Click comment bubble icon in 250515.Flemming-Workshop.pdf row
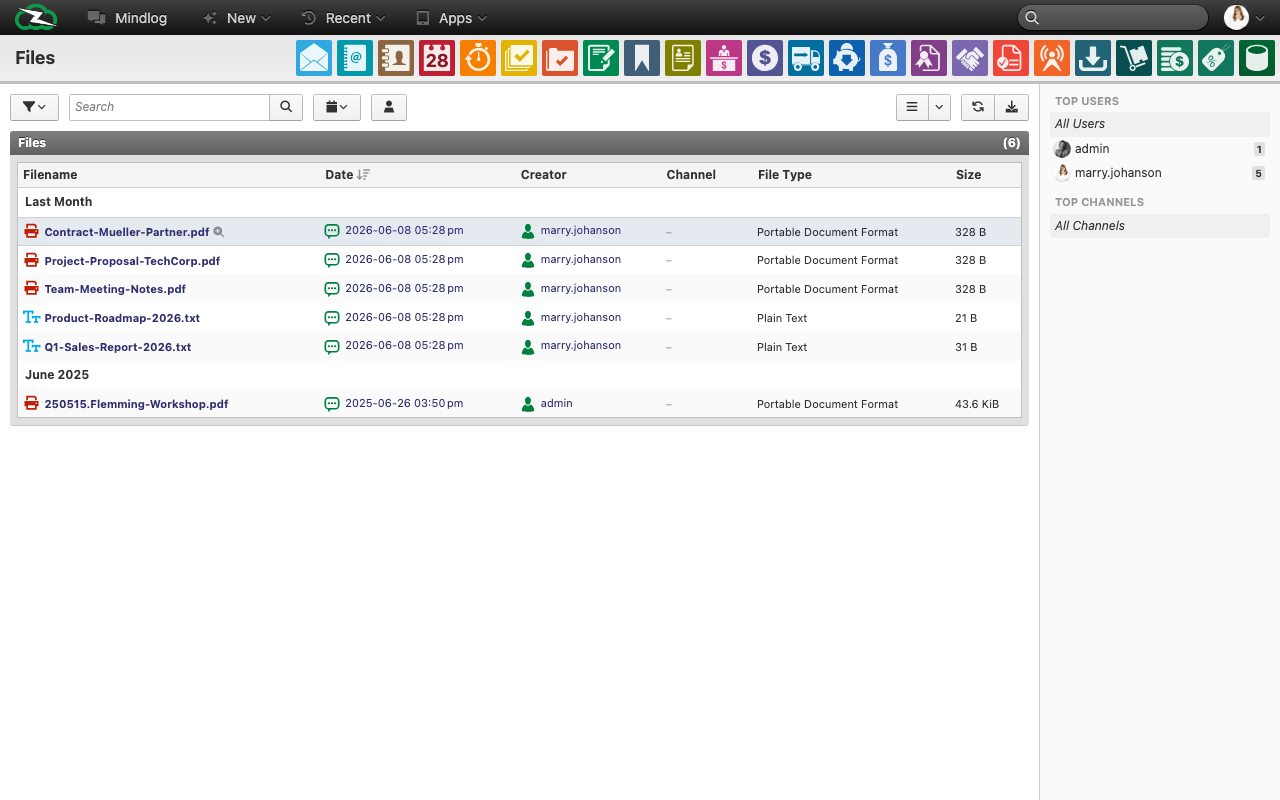The width and height of the screenshot is (1280, 800). click(x=332, y=404)
